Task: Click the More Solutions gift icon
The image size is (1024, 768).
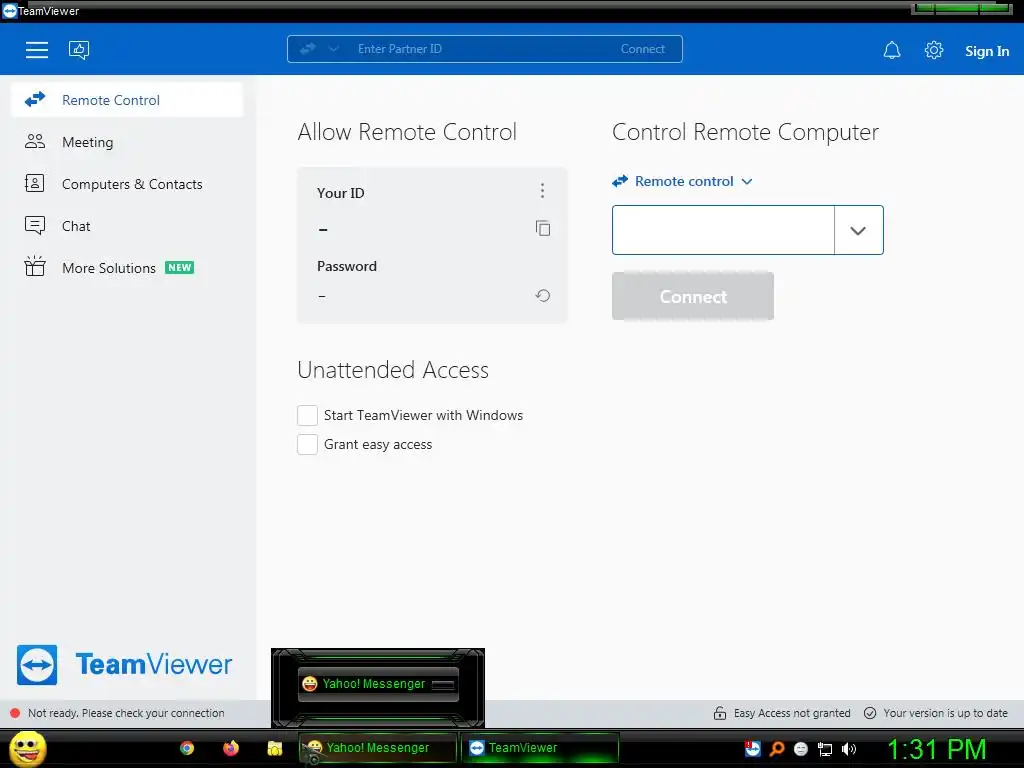Action: tap(35, 266)
